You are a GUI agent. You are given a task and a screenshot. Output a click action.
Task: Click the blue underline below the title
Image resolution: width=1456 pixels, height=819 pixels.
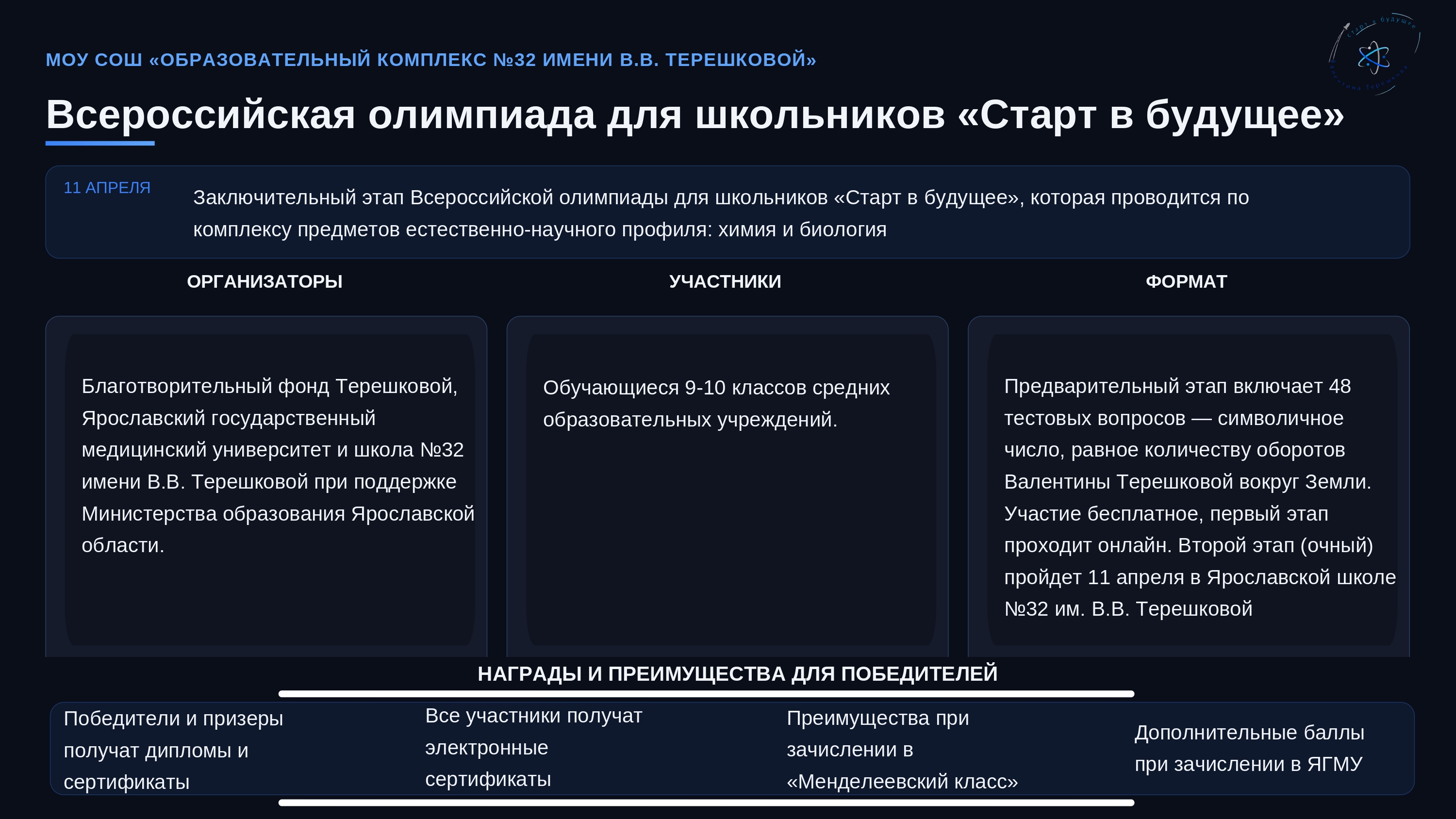99,144
